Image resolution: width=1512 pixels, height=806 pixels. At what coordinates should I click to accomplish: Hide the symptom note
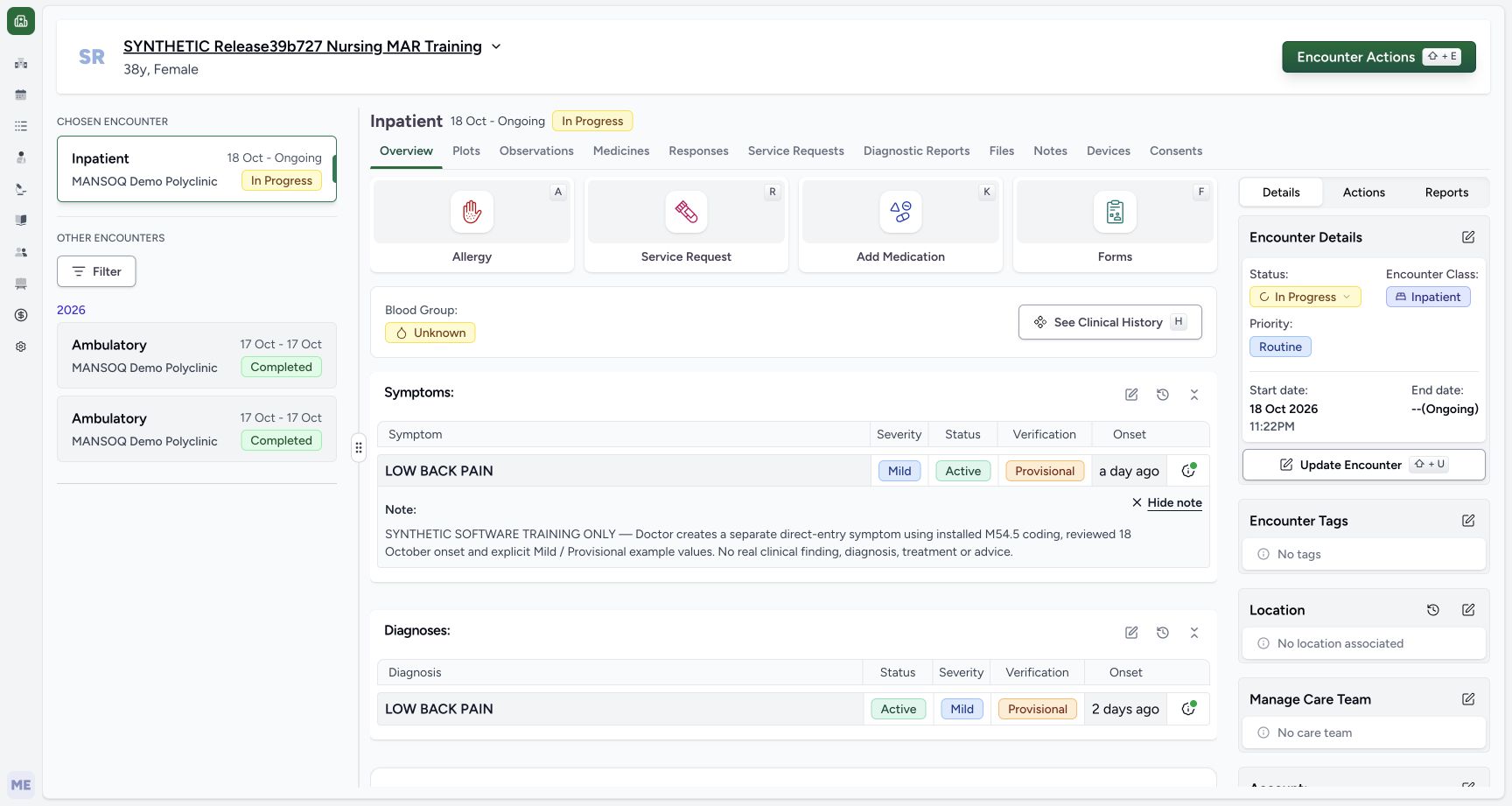[1167, 502]
